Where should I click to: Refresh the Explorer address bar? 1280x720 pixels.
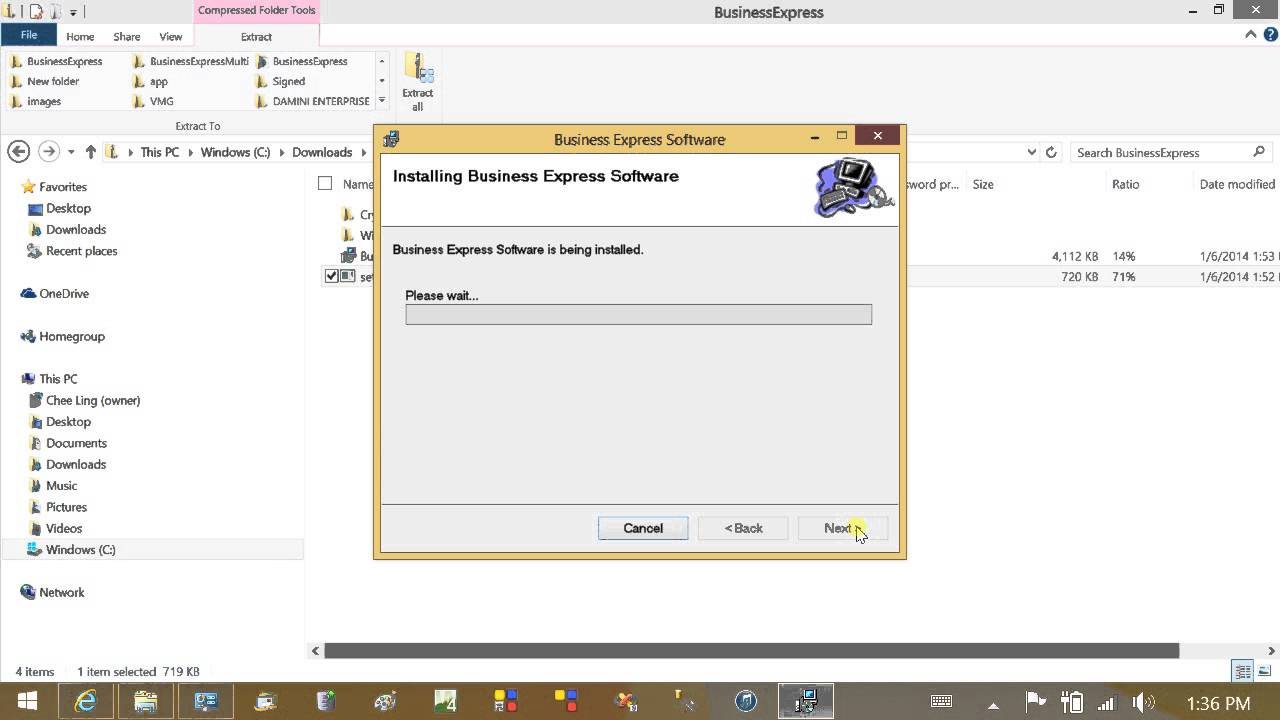[x=1051, y=152]
